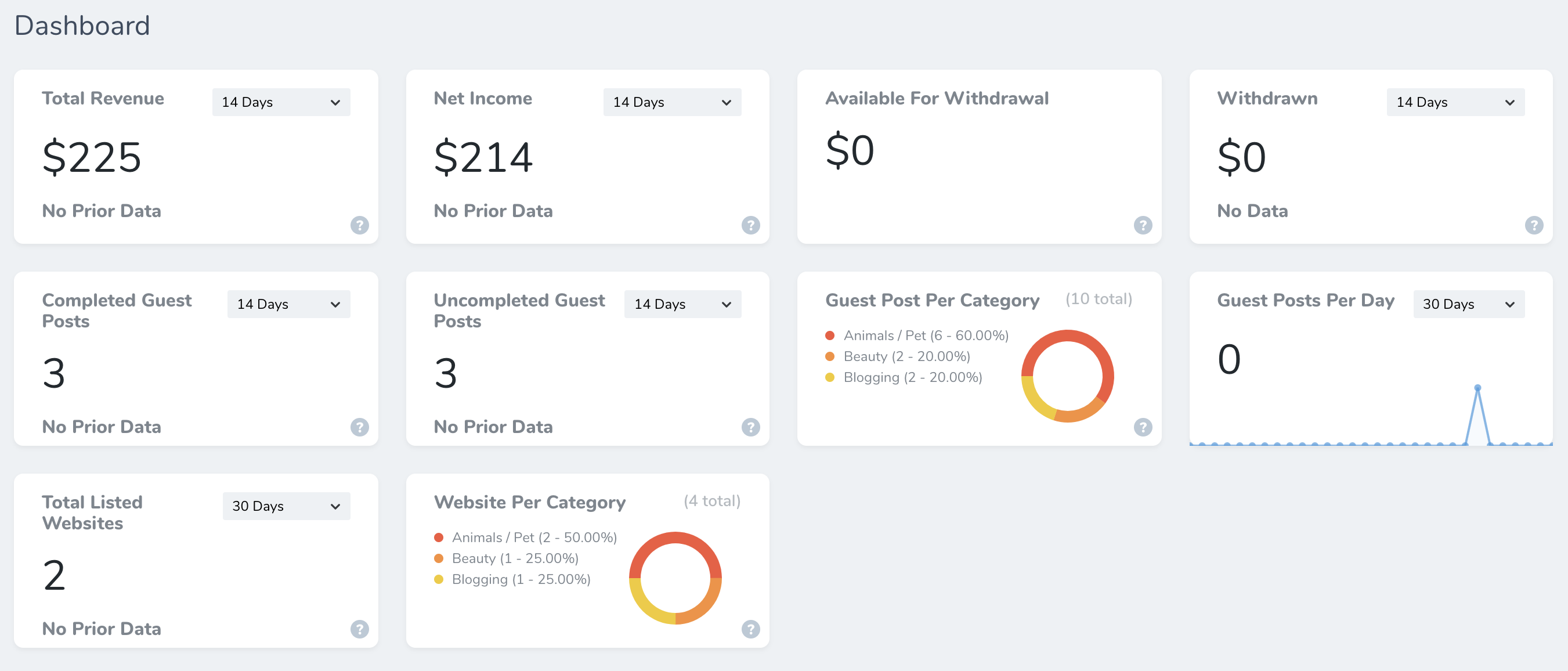Open Guest Posts Per Day 30 Days dropdown
Image resolution: width=1568 pixels, height=671 pixels.
click(x=1469, y=304)
